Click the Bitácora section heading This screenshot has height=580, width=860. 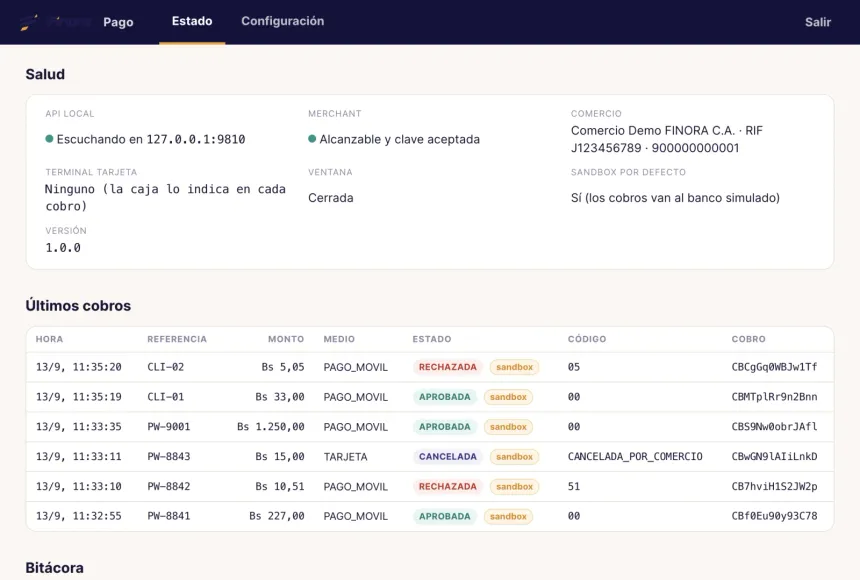point(54,567)
